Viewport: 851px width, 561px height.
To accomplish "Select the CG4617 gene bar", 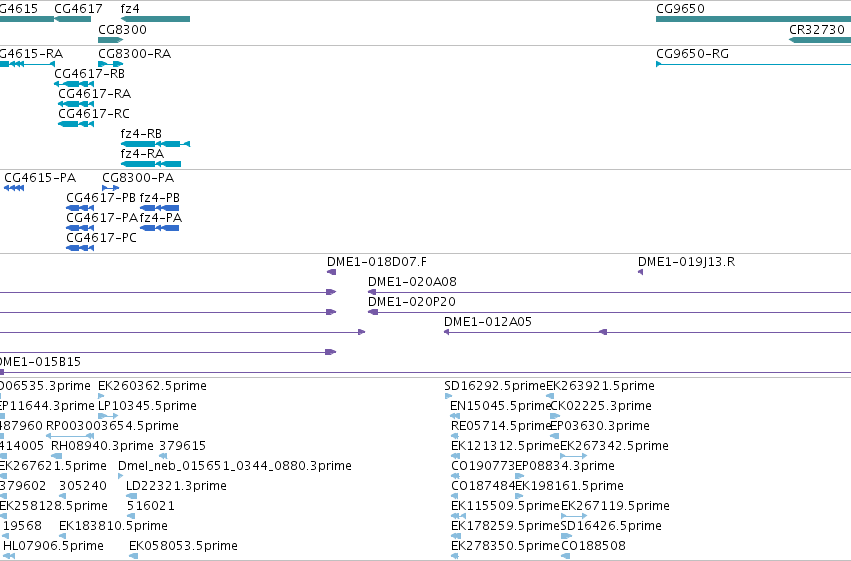I will point(73,20).
